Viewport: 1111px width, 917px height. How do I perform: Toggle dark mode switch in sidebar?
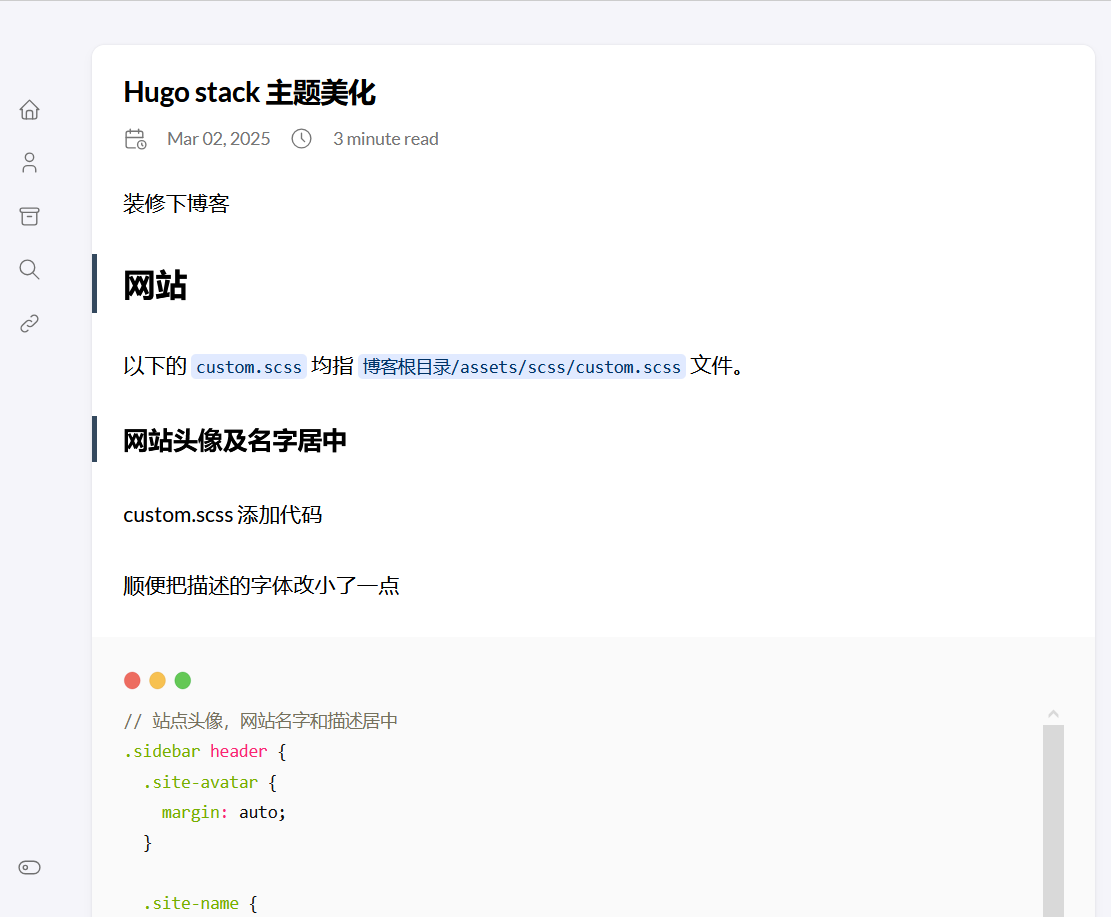point(30,867)
